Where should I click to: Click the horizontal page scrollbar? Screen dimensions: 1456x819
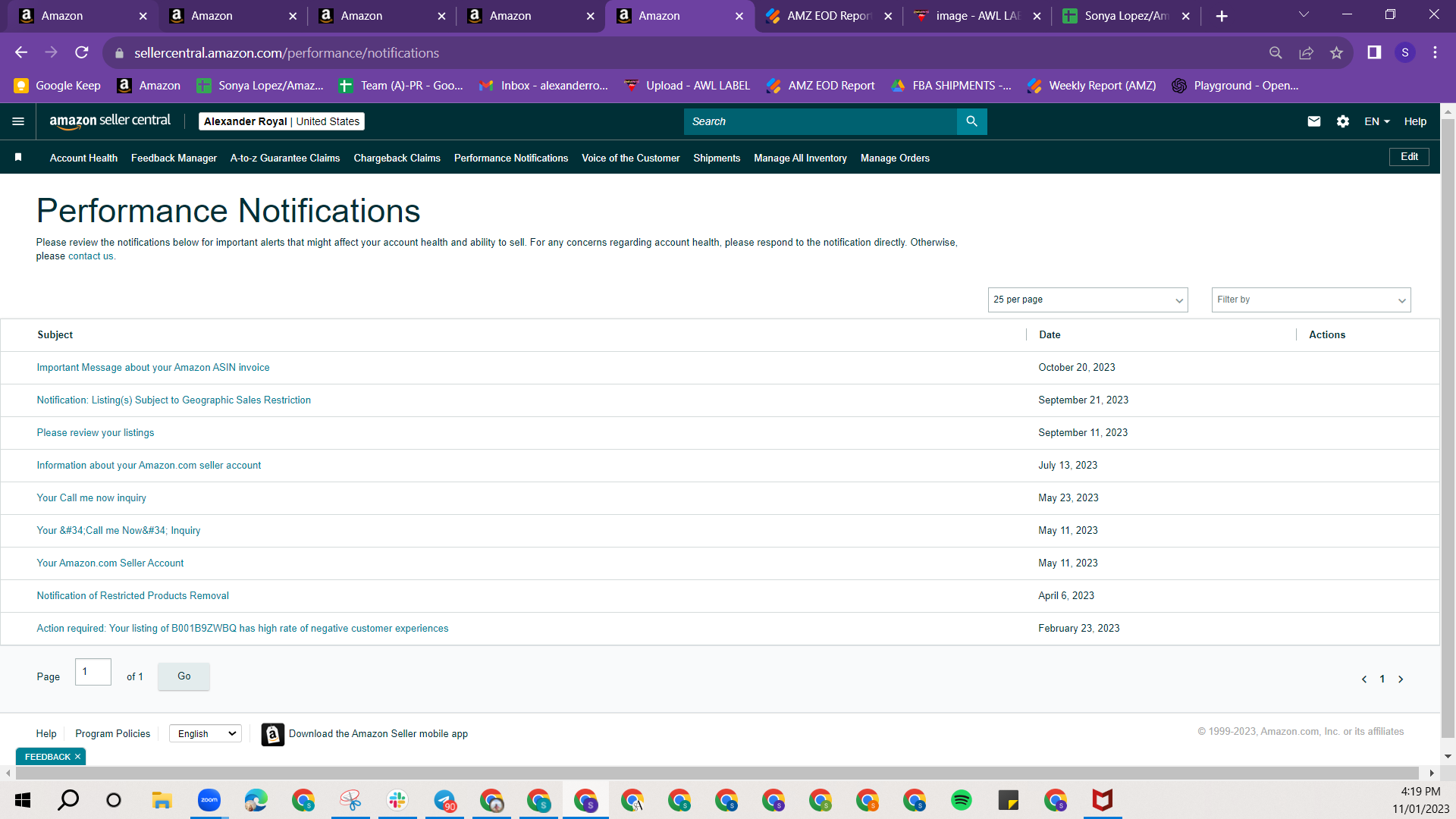[x=717, y=773]
